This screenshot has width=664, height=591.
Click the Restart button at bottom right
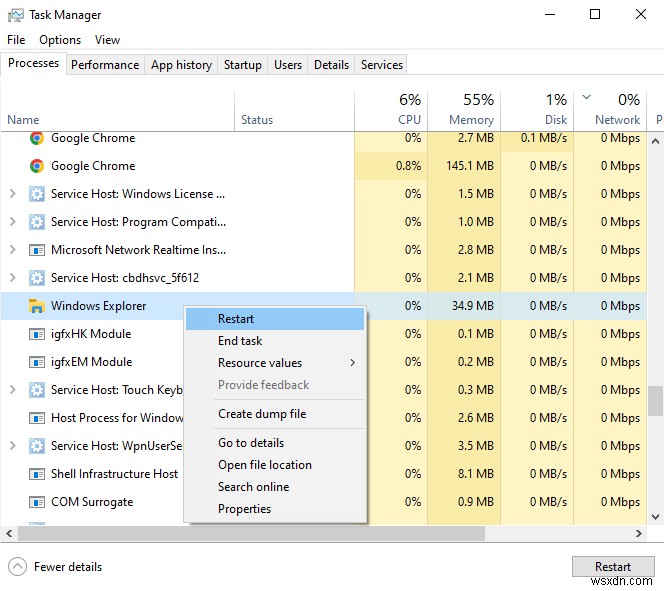click(x=613, y=566)
